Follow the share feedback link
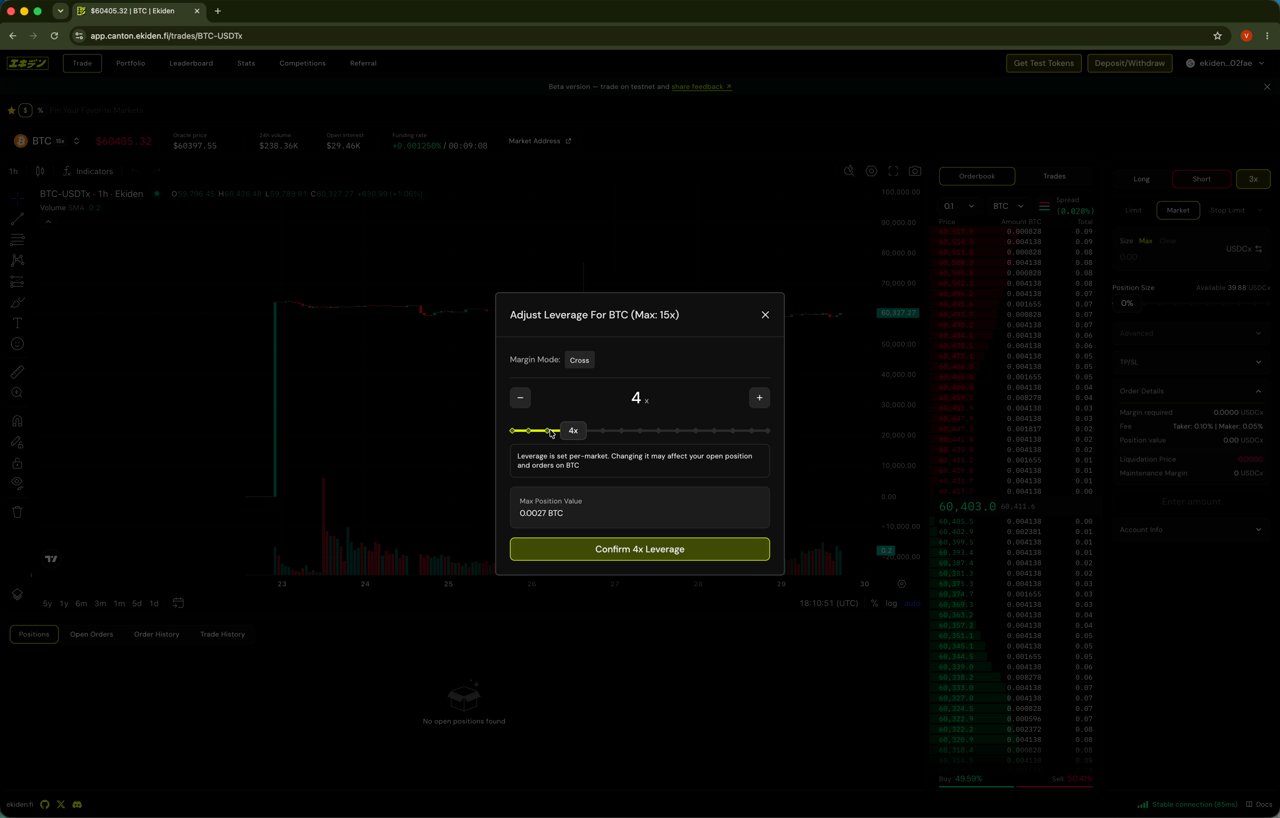Viewport: 1280px width, 818px height. point(701,87)
